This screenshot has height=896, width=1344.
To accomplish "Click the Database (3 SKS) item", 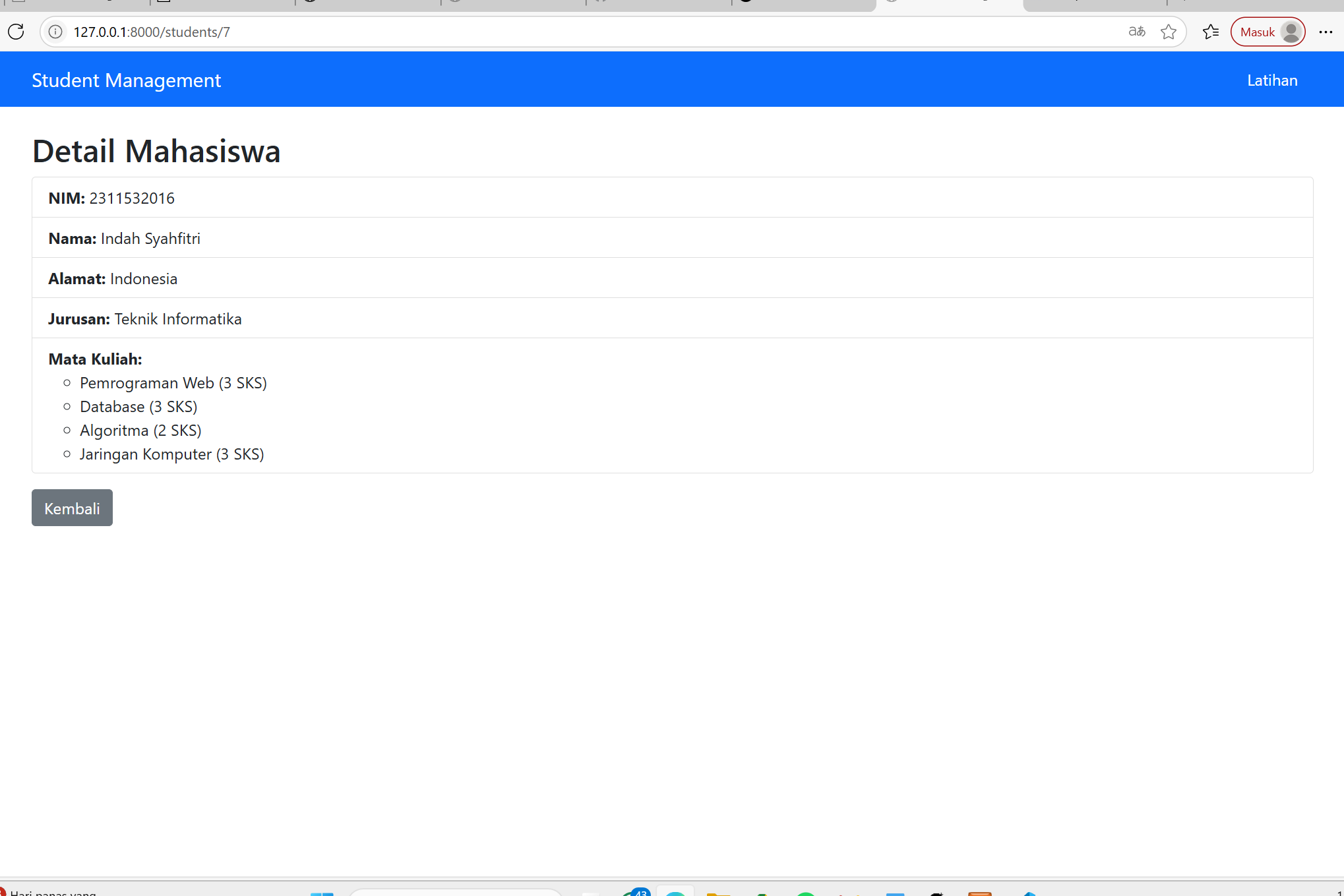I will point(138,407).
